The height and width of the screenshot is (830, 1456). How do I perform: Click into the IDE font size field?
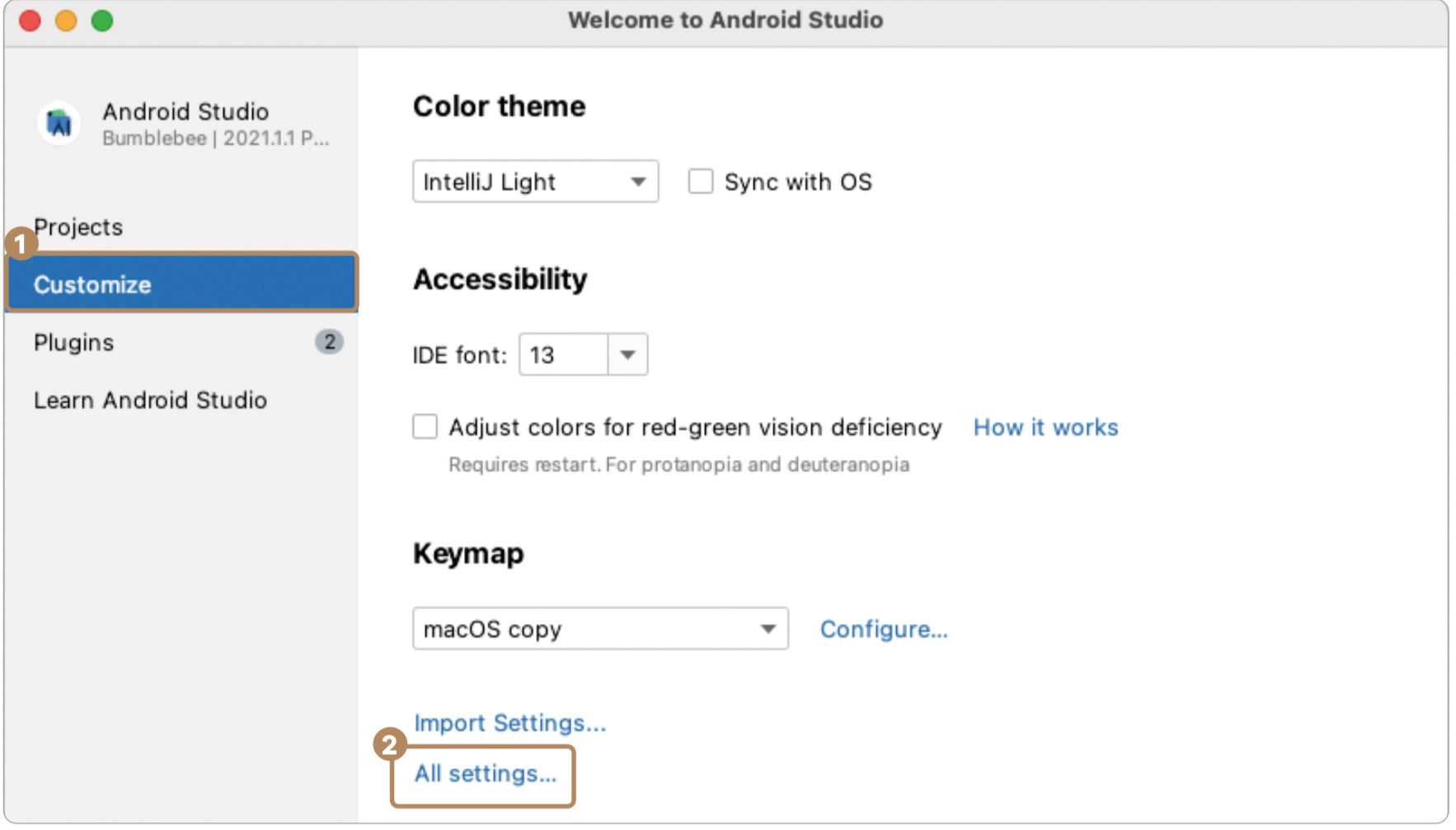click(564, 355)
